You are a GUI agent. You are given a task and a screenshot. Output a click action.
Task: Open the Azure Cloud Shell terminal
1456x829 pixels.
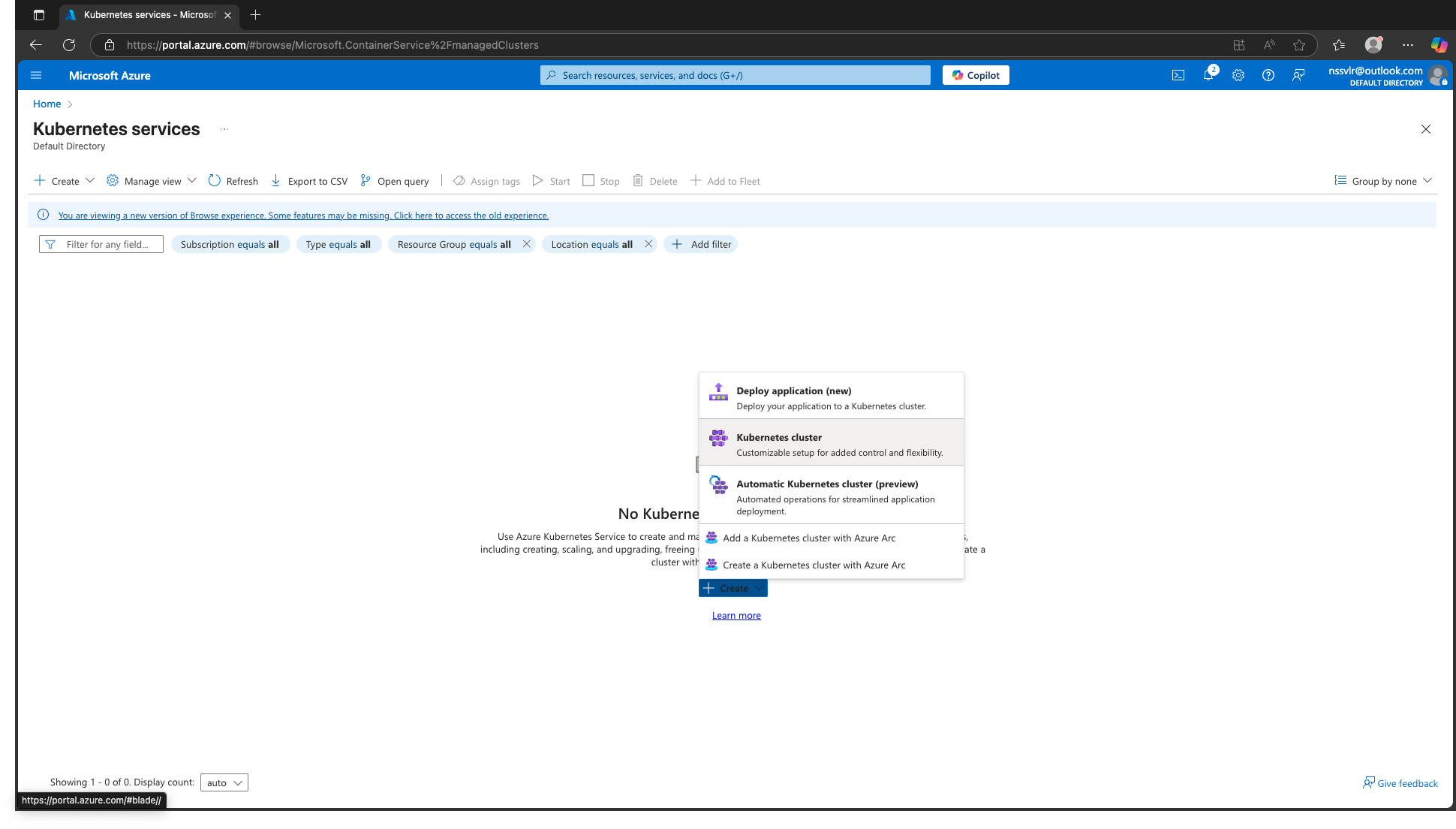(1178, 75)
